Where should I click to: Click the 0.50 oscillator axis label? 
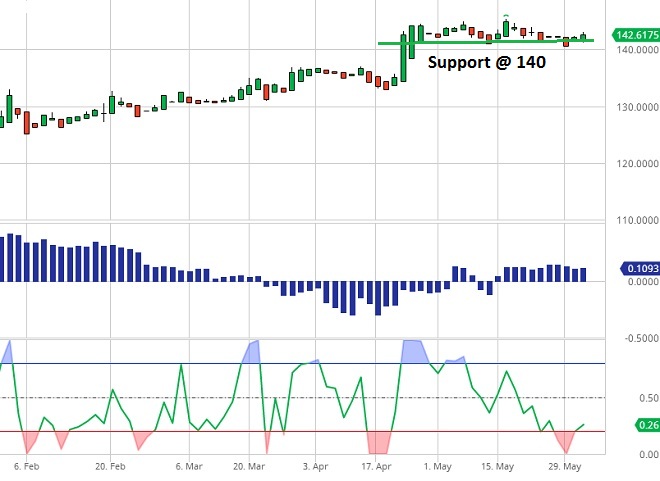[649, 398]
